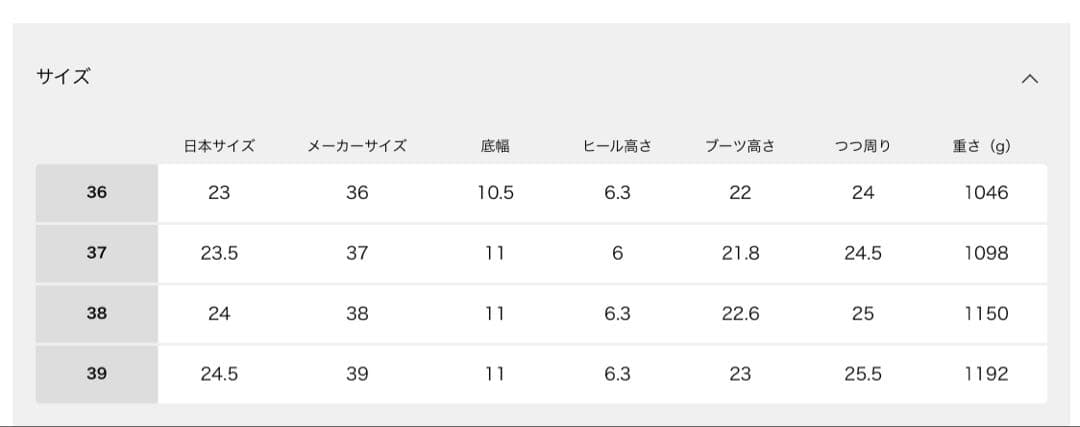Click the ブーツ高さ column header
The image size is (1080, 427).
(x=740, y=146)
